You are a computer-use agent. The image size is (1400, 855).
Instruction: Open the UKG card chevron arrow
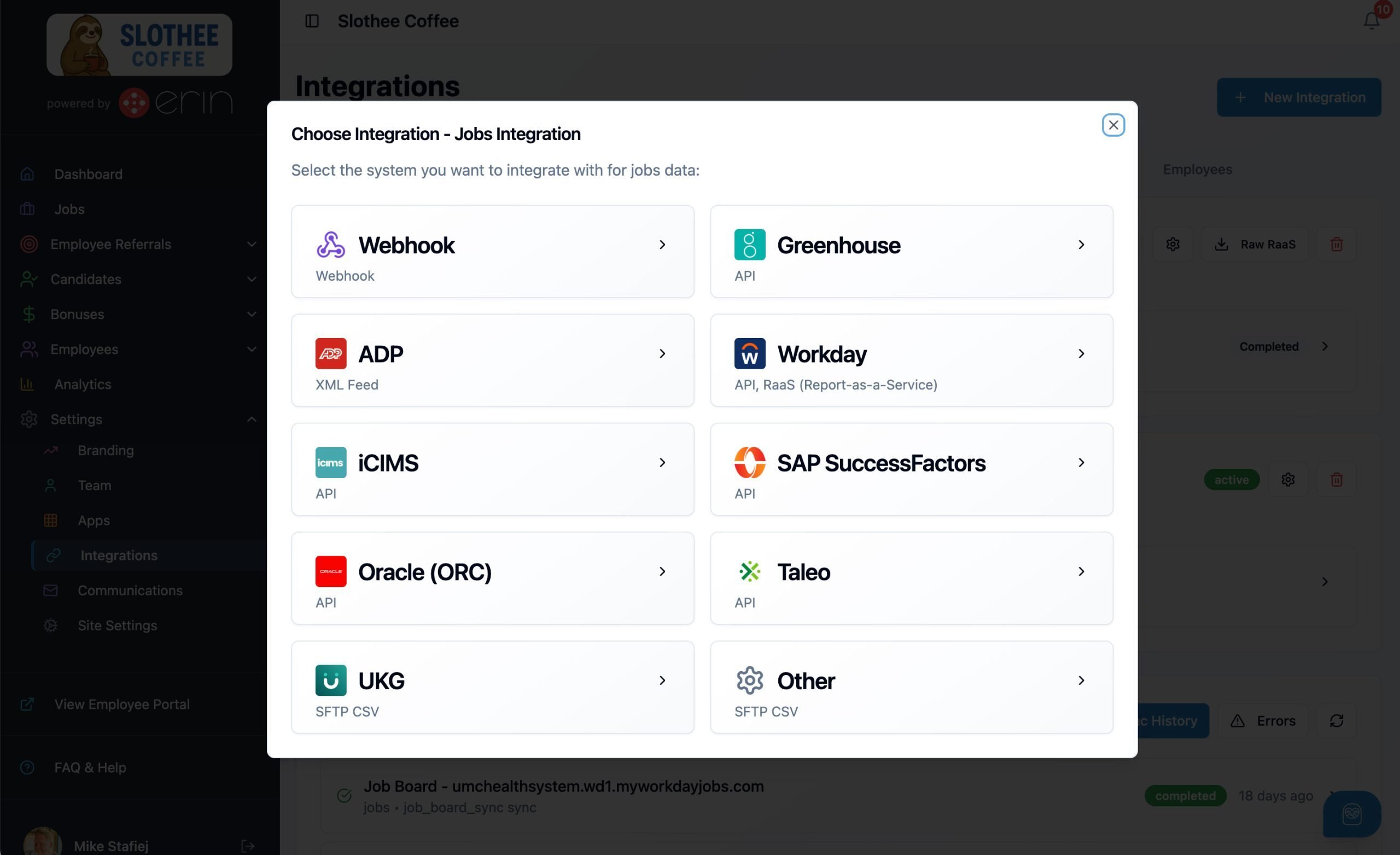tap(662, 680)
